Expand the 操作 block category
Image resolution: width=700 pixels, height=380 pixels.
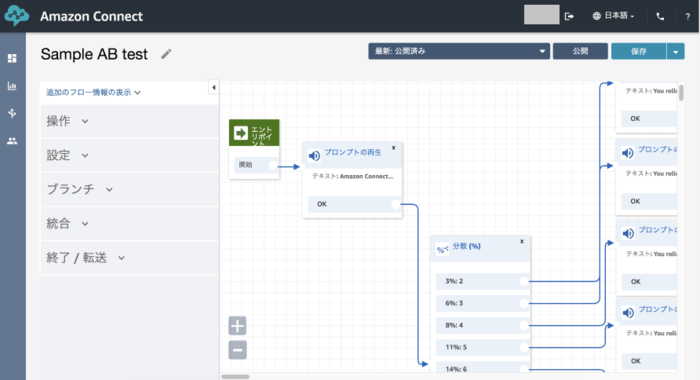point(129,121)
